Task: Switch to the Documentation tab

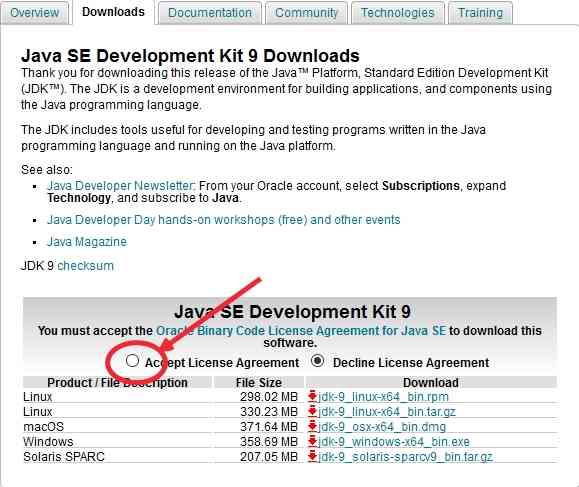Action: [x=210, y=13]
